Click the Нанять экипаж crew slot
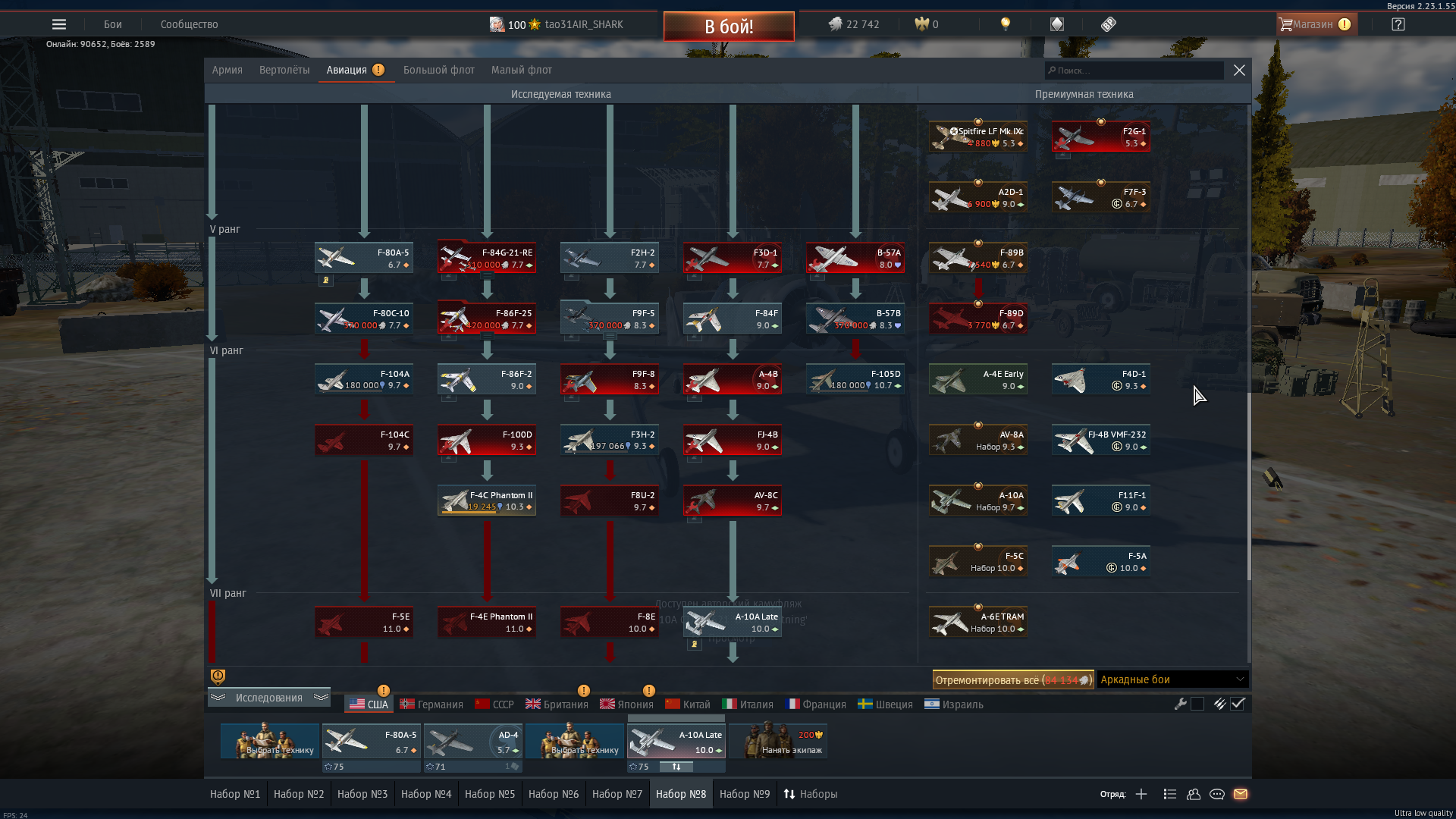 [778, 741]
